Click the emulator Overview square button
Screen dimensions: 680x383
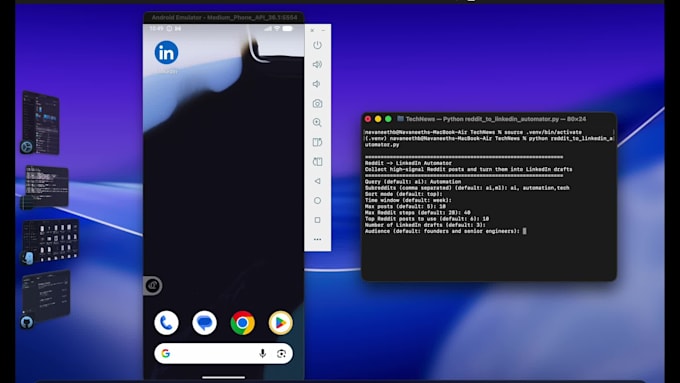[x=317, y=220]
